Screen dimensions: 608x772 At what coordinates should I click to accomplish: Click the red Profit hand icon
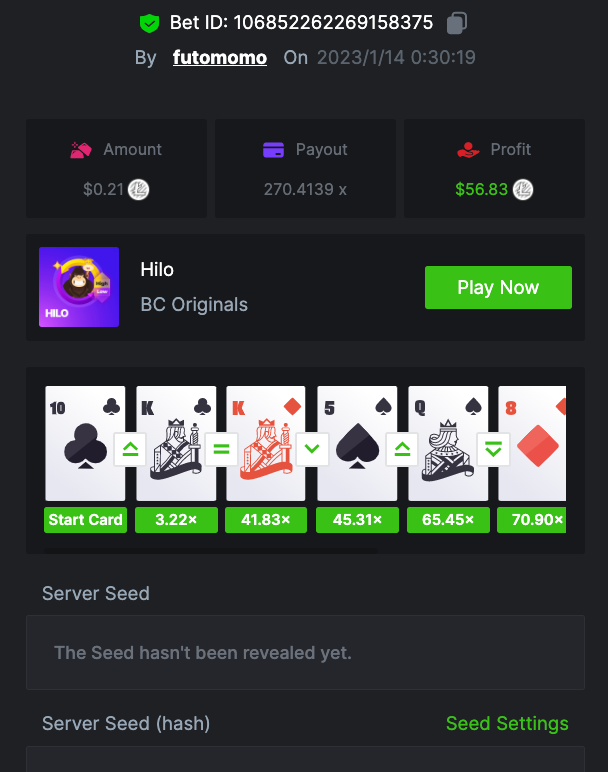pos(468,150)
